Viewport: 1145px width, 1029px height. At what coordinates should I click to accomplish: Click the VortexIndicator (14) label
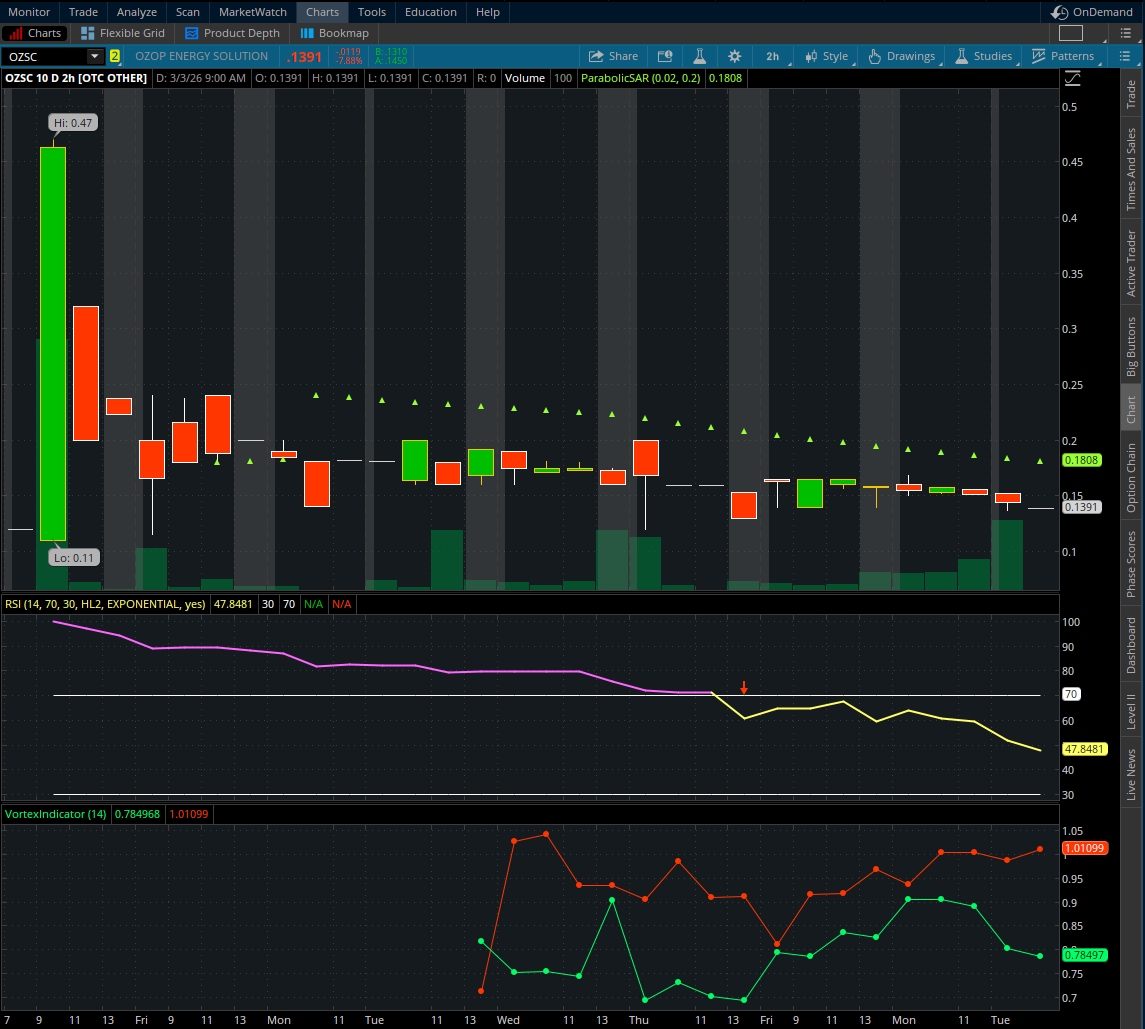click(55, 814)
